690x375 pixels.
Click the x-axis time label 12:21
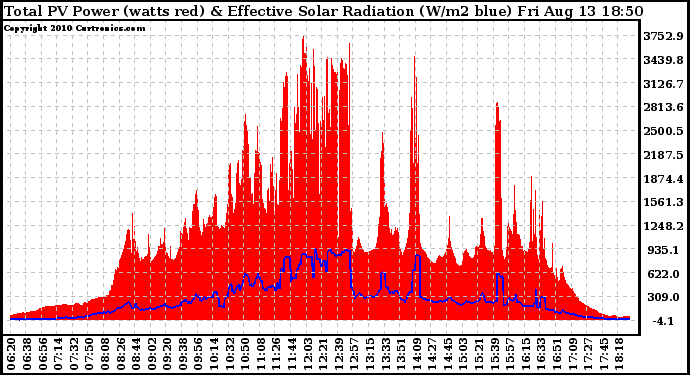323,354
